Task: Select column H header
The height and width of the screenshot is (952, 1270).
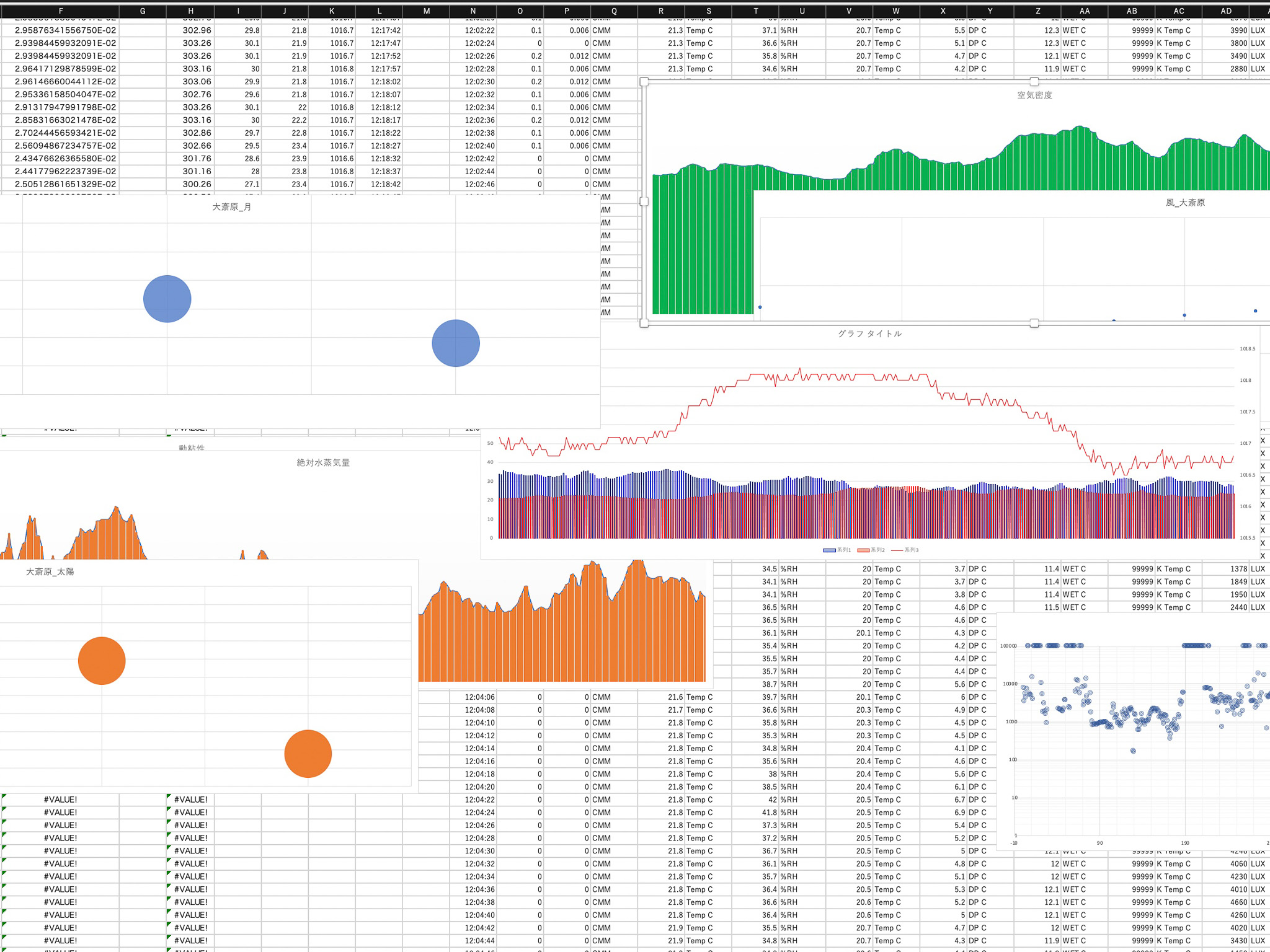Action: [190, 11]
